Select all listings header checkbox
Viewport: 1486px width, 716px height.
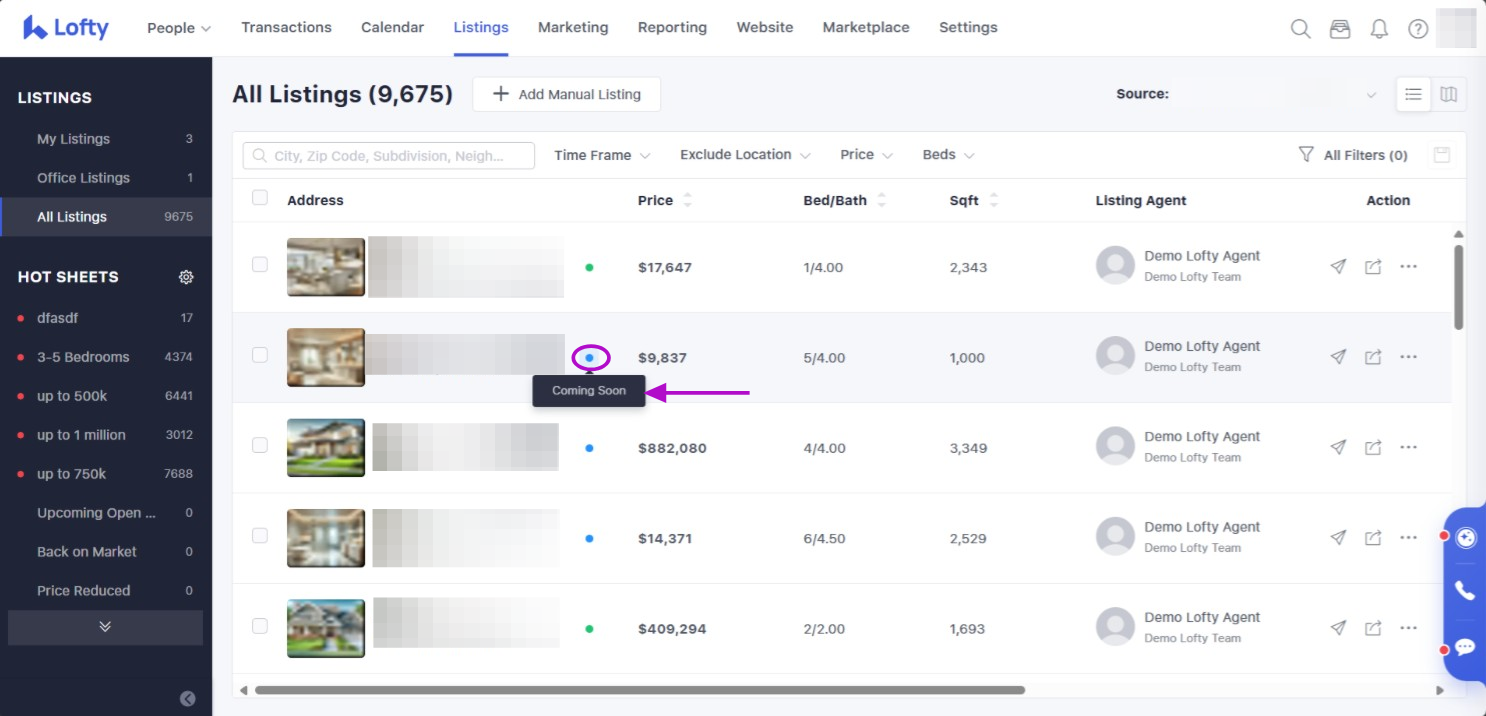[260, 198]
